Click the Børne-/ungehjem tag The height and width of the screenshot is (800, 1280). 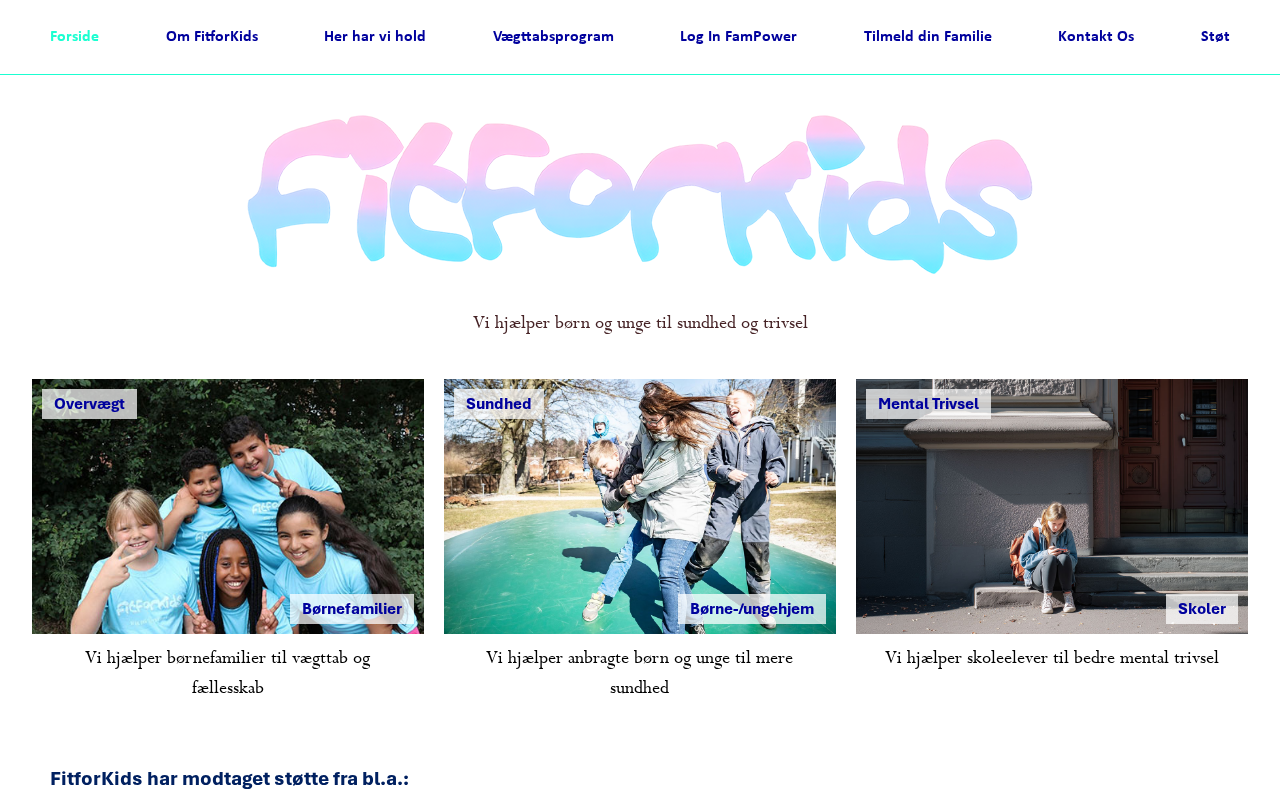pyautogui.click(x=752, y=609)
